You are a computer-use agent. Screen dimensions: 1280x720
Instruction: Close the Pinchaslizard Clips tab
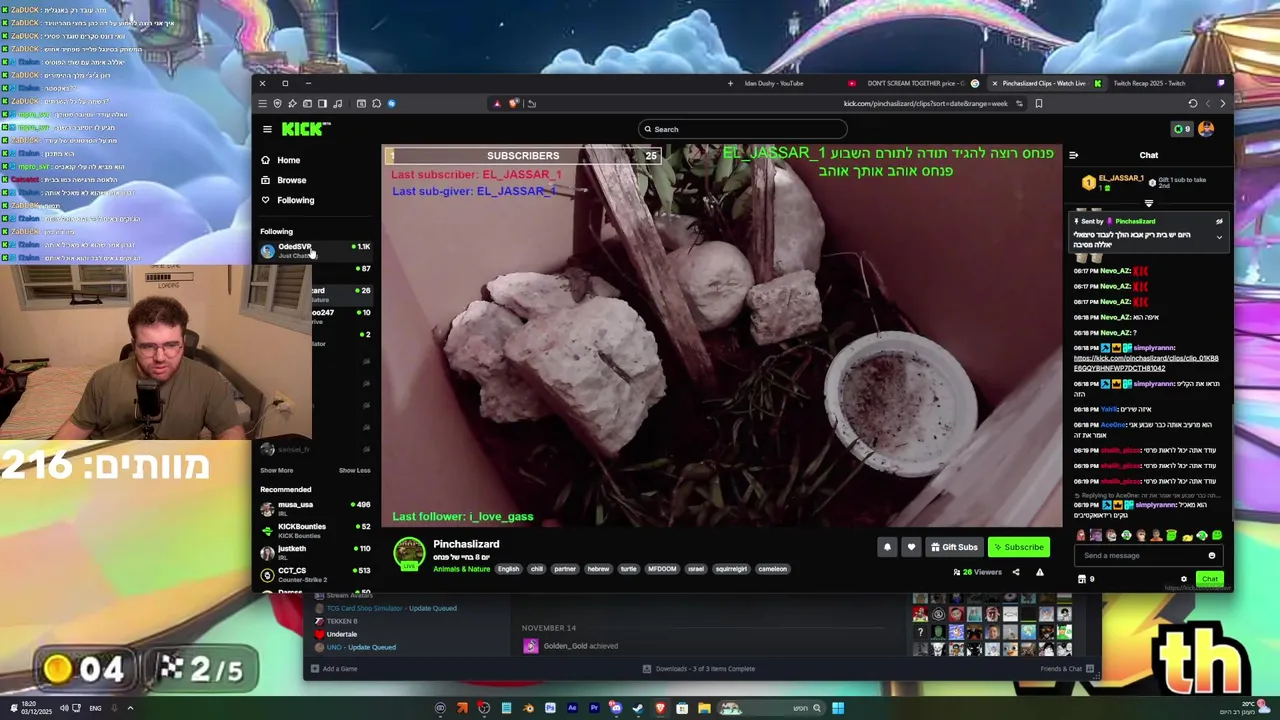tap(994, 83)
